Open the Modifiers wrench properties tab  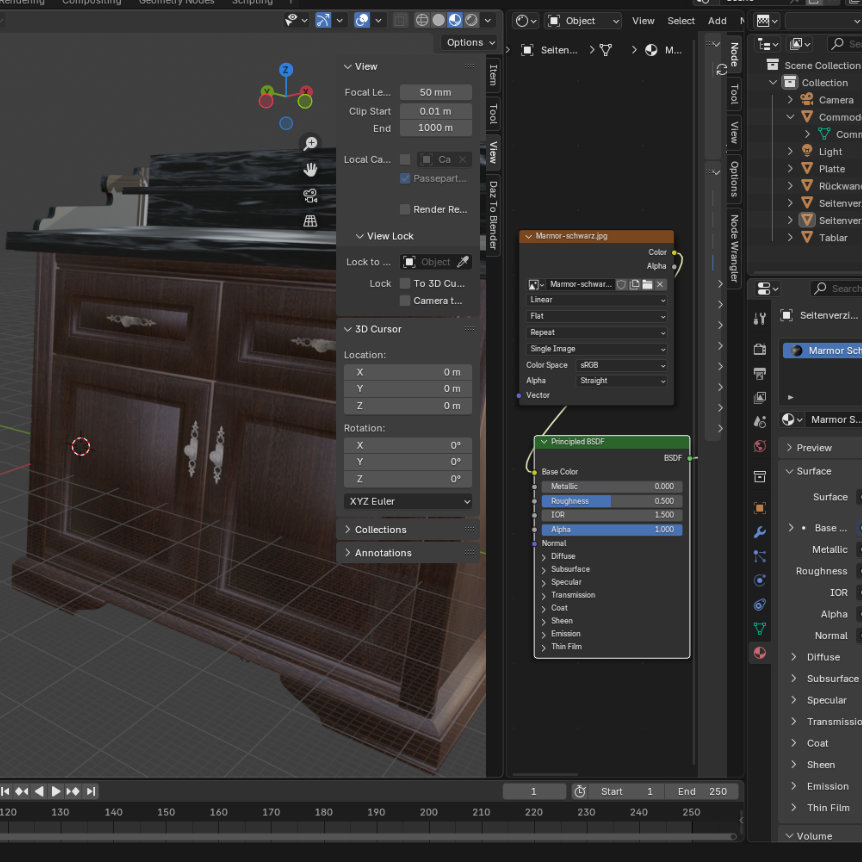coord(760,532)
